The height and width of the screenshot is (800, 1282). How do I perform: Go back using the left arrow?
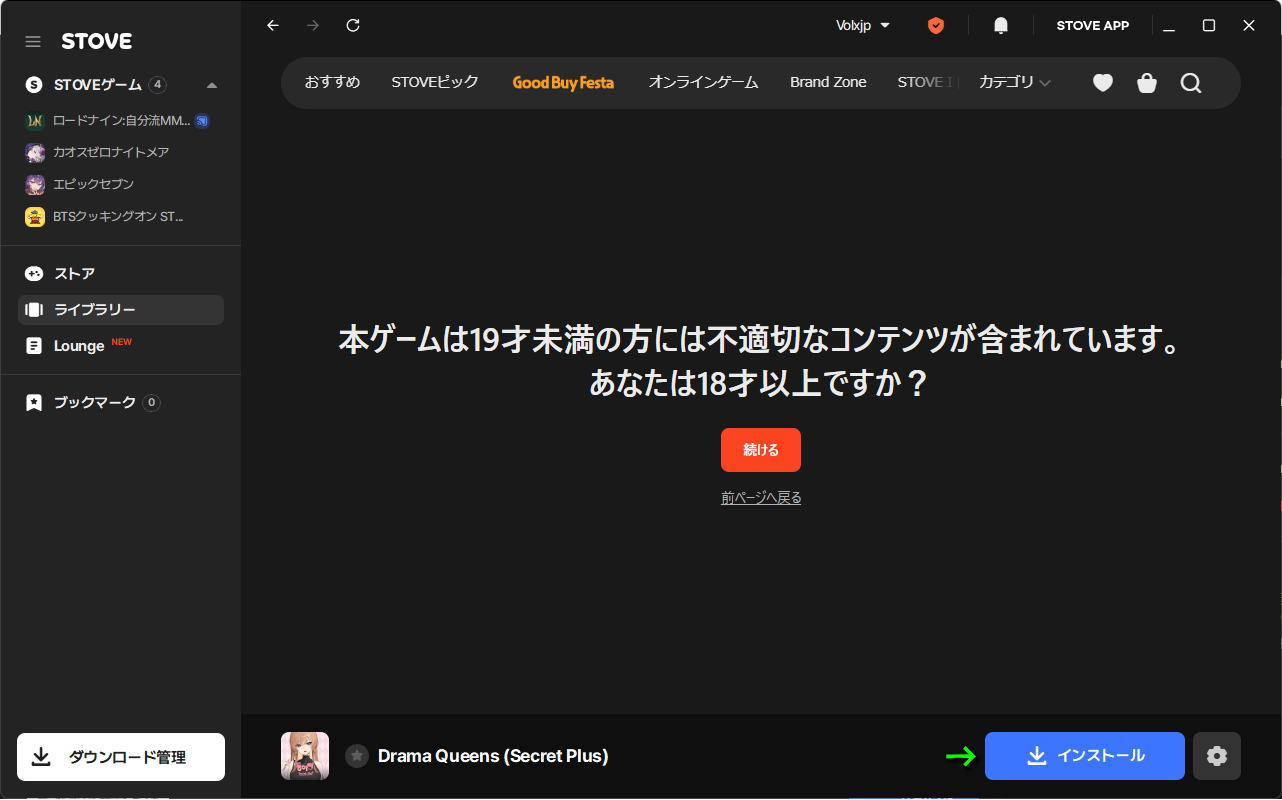[x=273, y=26]
